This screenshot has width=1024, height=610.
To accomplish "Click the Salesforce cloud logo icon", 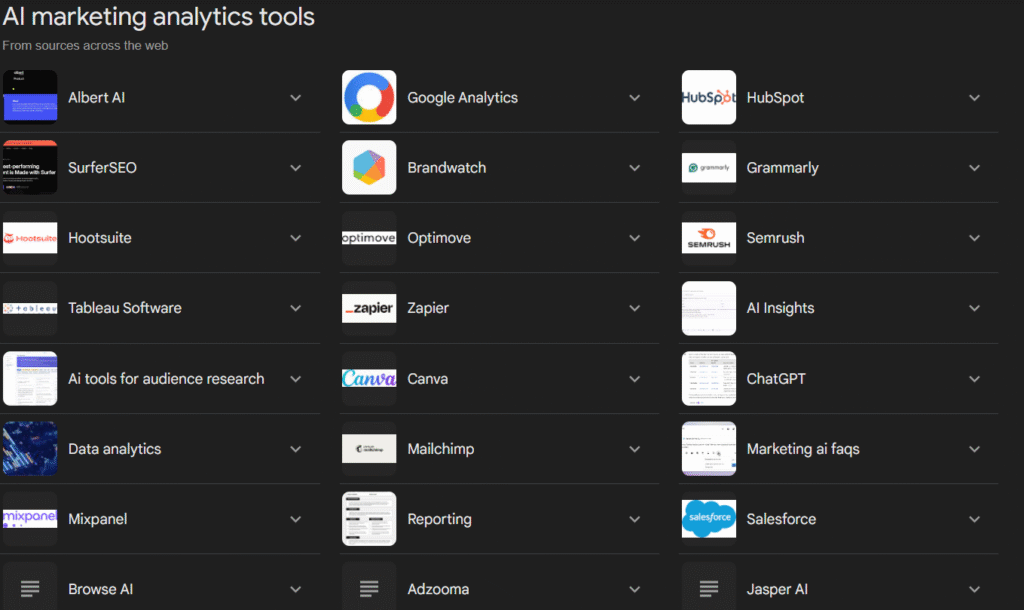I will pos(709,519).
